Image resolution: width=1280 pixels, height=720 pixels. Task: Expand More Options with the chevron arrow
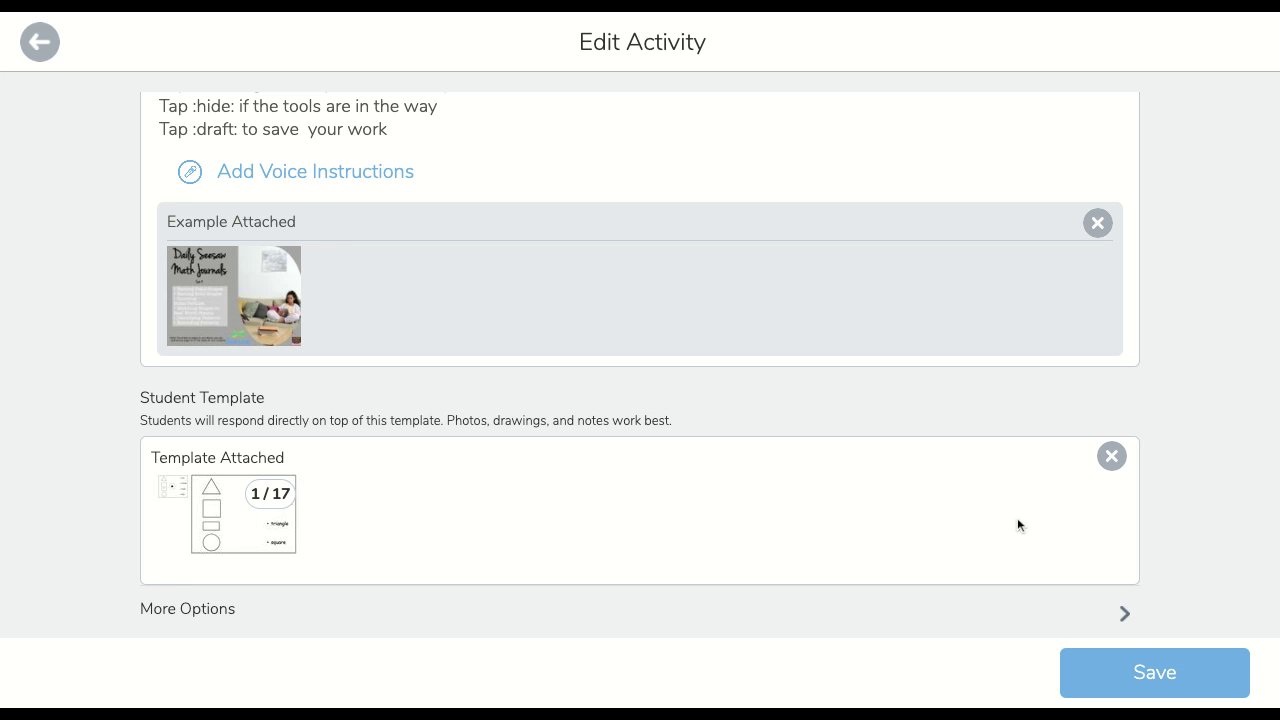[1125, 614]
